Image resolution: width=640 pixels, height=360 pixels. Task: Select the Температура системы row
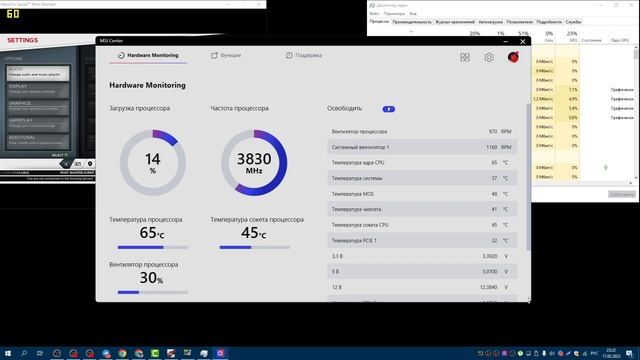(x=422, y=178)
